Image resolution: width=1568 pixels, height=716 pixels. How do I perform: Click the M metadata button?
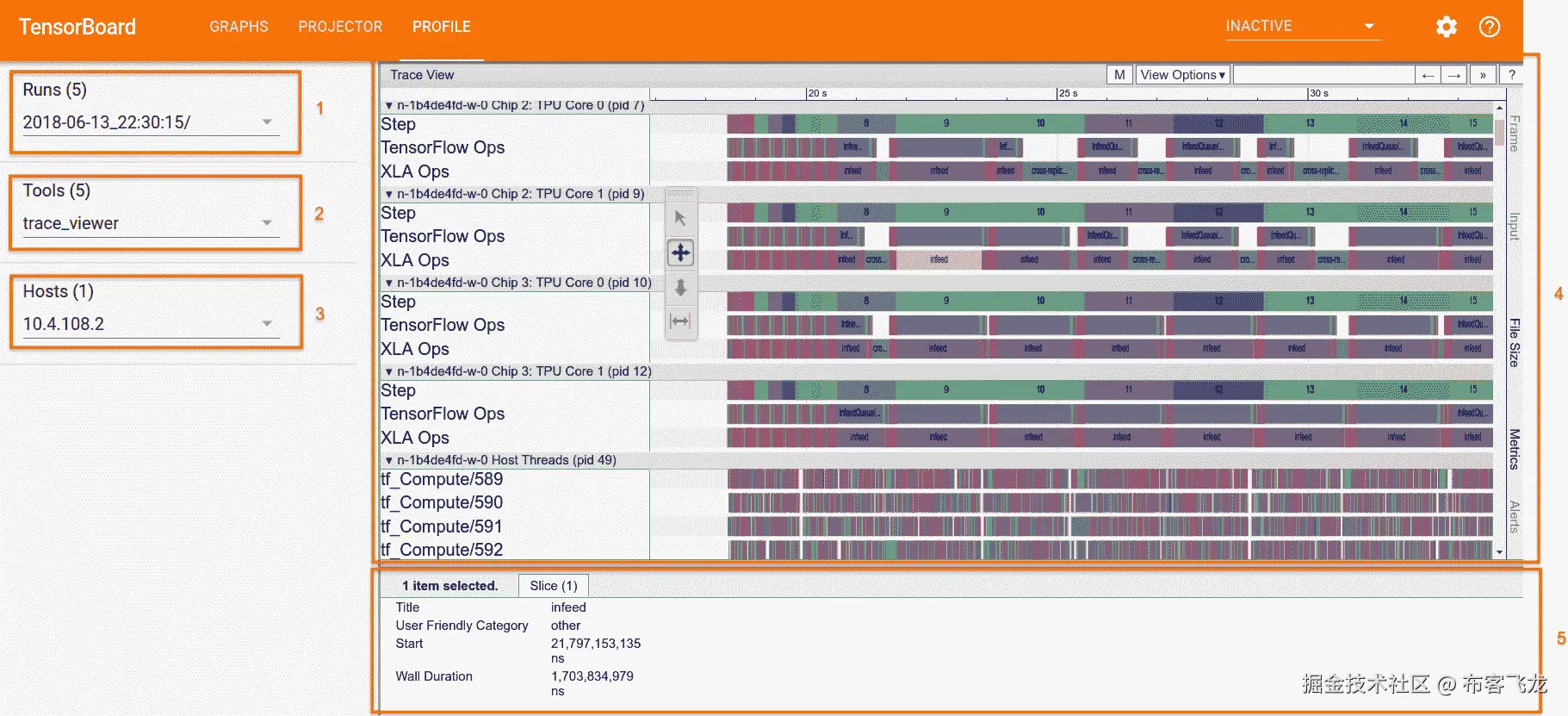point(1119,75)
